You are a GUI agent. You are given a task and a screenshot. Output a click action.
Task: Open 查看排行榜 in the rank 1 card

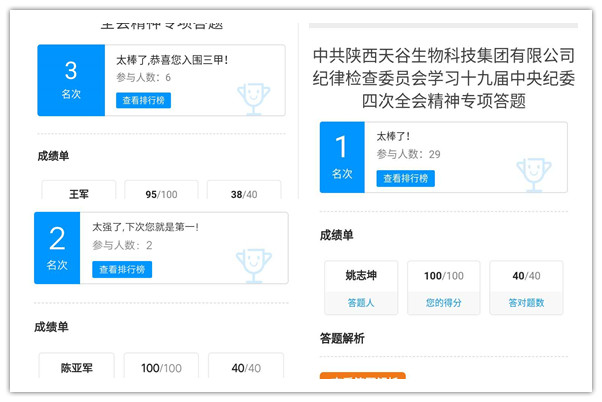point(405,179)
